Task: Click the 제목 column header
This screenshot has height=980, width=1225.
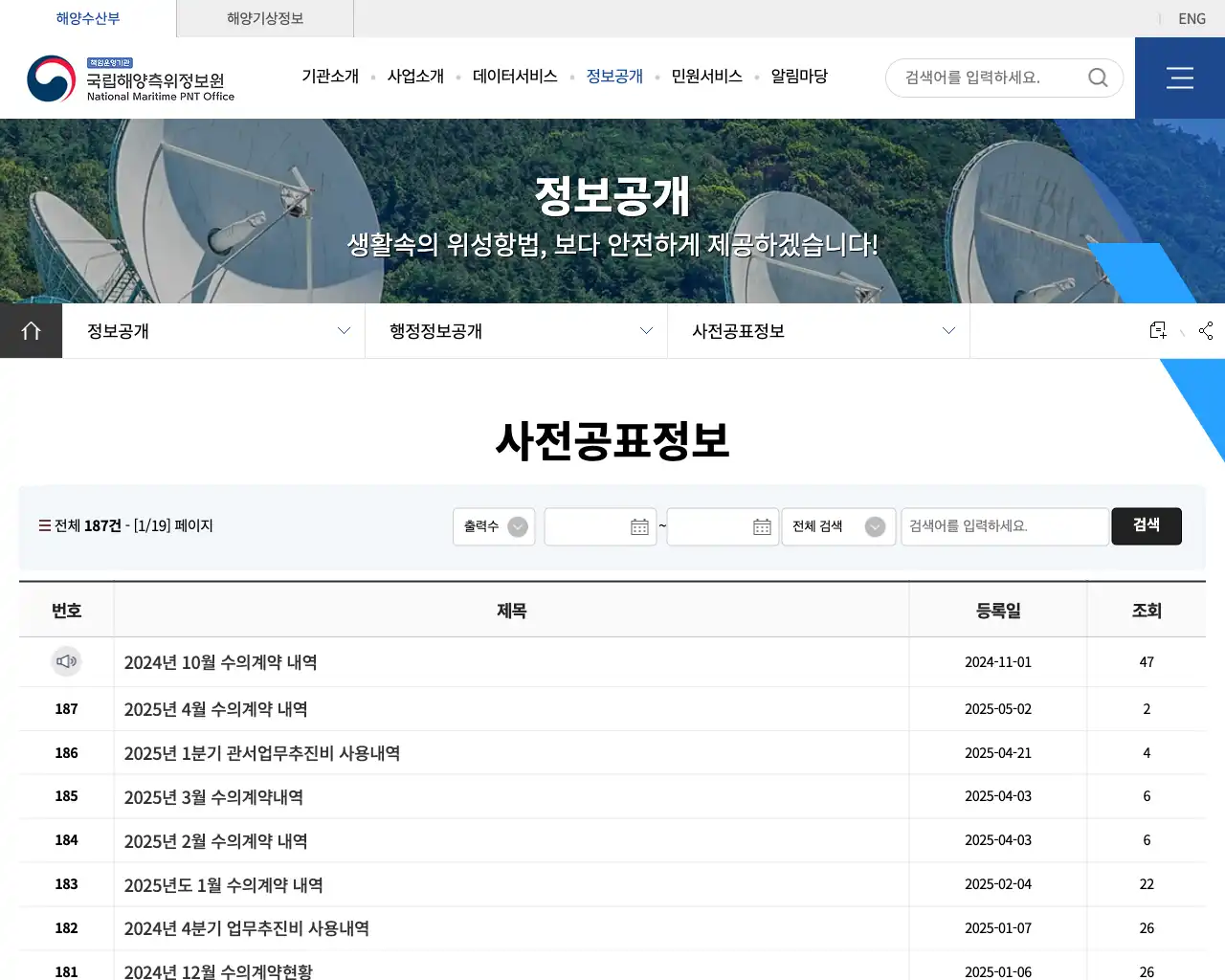Action: point(511,611)
